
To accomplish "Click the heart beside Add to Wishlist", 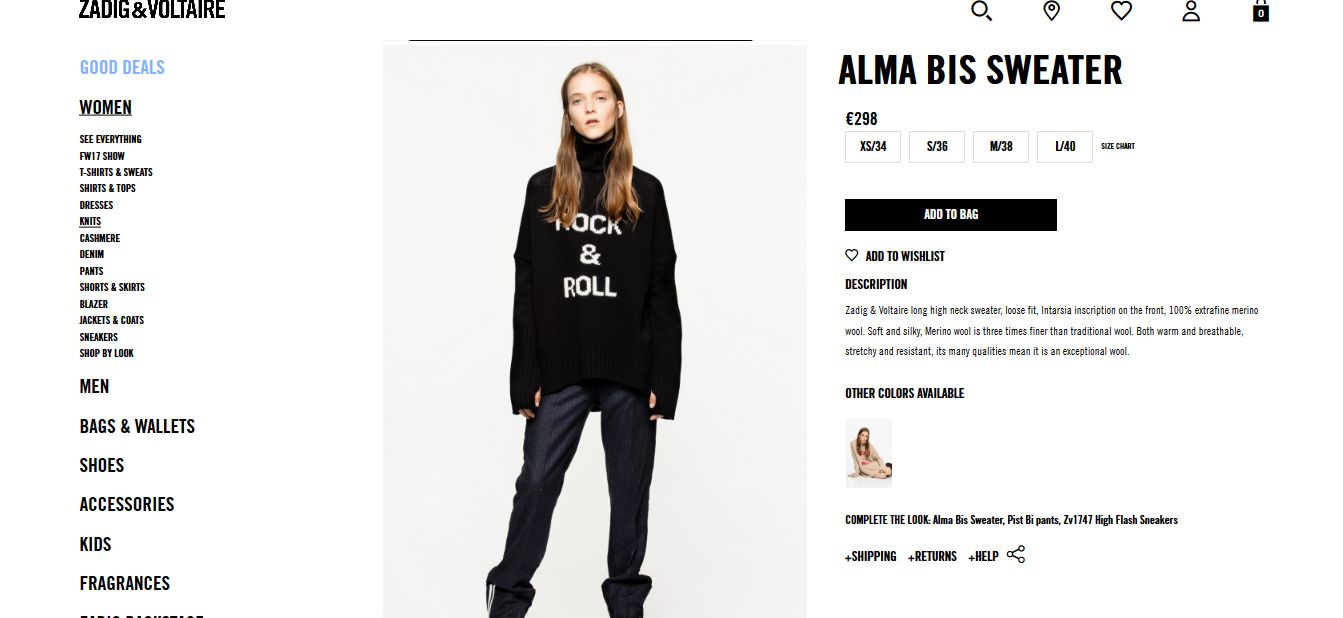I will [852, 255].
